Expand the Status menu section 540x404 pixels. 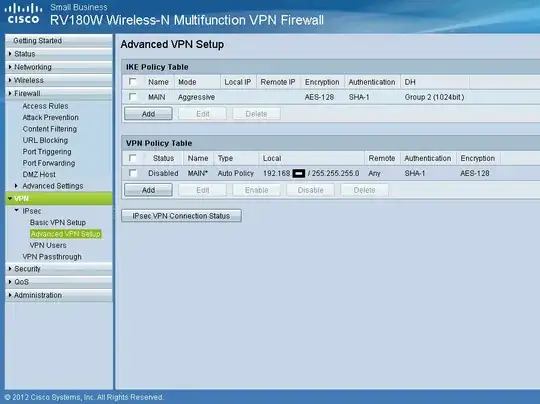tap(59, 54)
